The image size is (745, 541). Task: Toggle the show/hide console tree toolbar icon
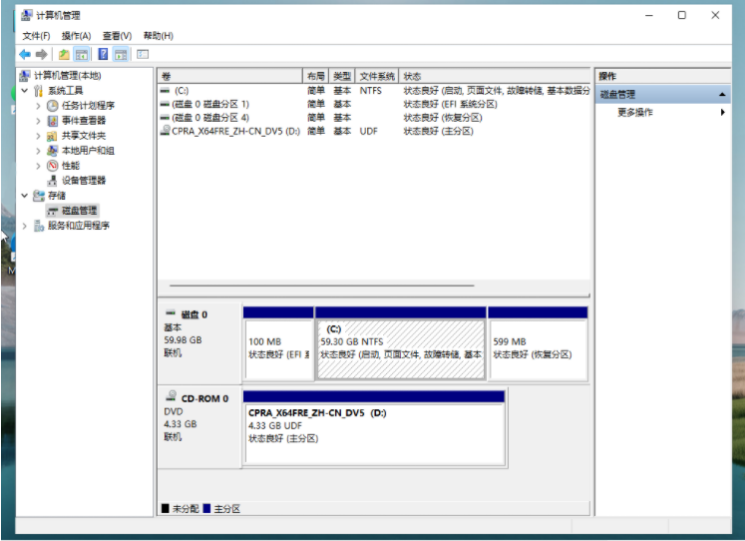tap(82, 54)
